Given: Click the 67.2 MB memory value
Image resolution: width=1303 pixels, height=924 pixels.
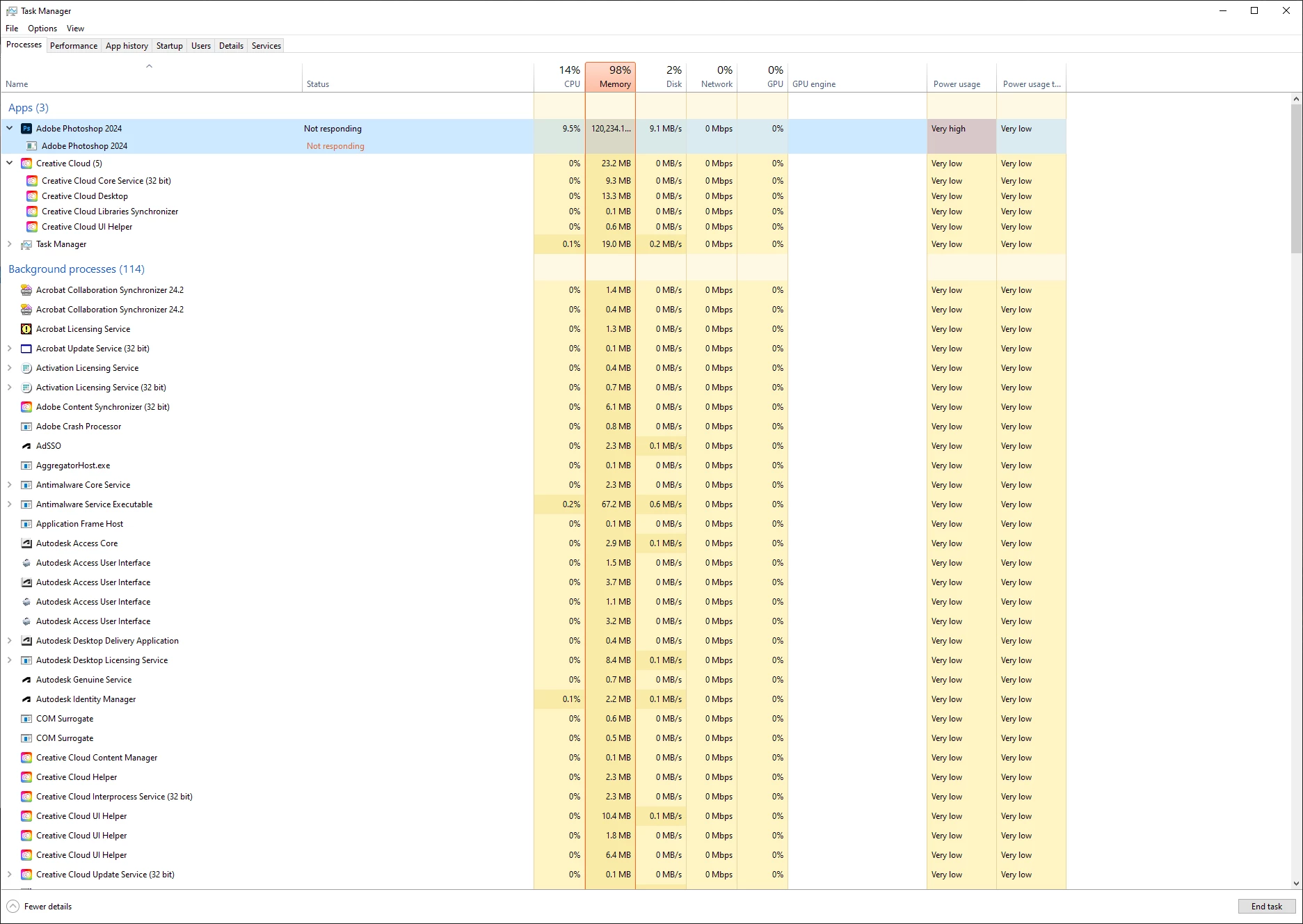Looking at the screenshot, I should pos(616,504).
